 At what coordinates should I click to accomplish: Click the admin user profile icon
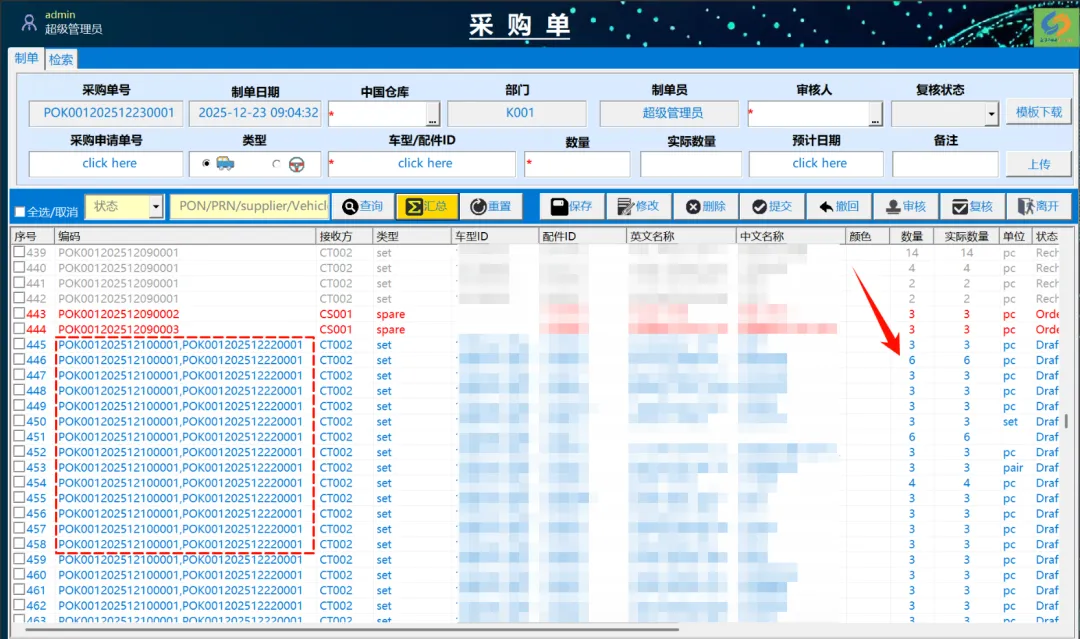point(29,23)
